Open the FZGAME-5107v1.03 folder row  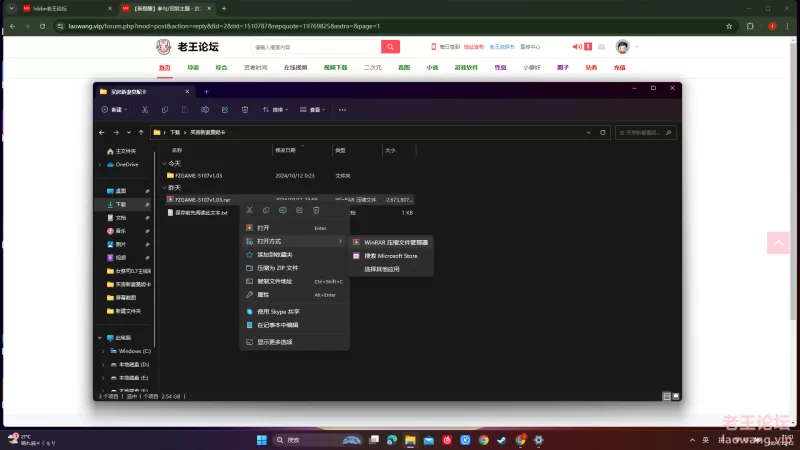click(289, 176)
